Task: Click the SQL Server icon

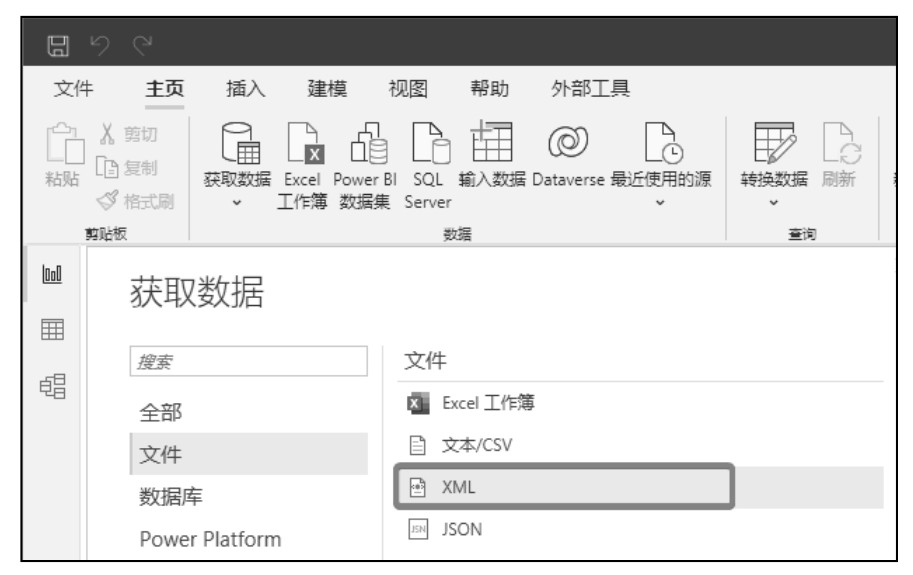Action: point(430,143)
